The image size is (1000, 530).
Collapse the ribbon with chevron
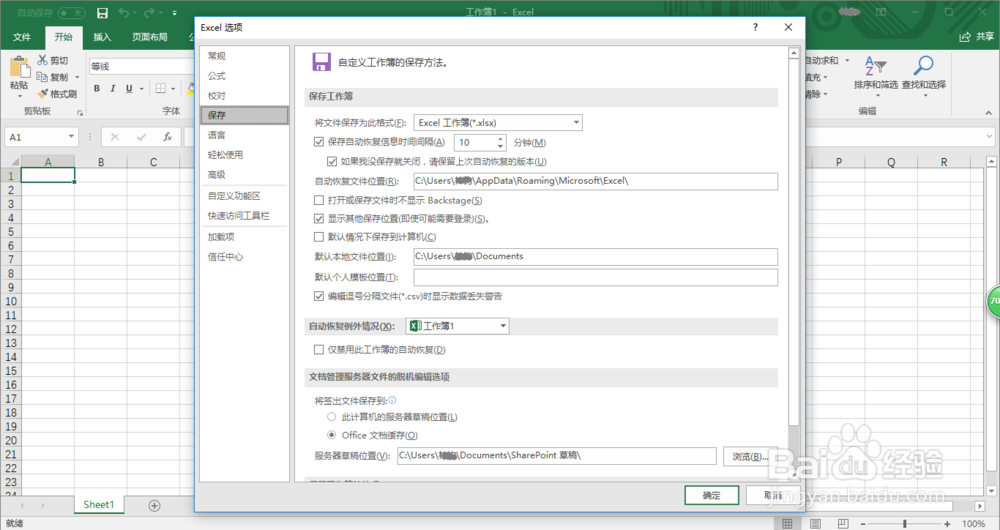pos(989,113)
